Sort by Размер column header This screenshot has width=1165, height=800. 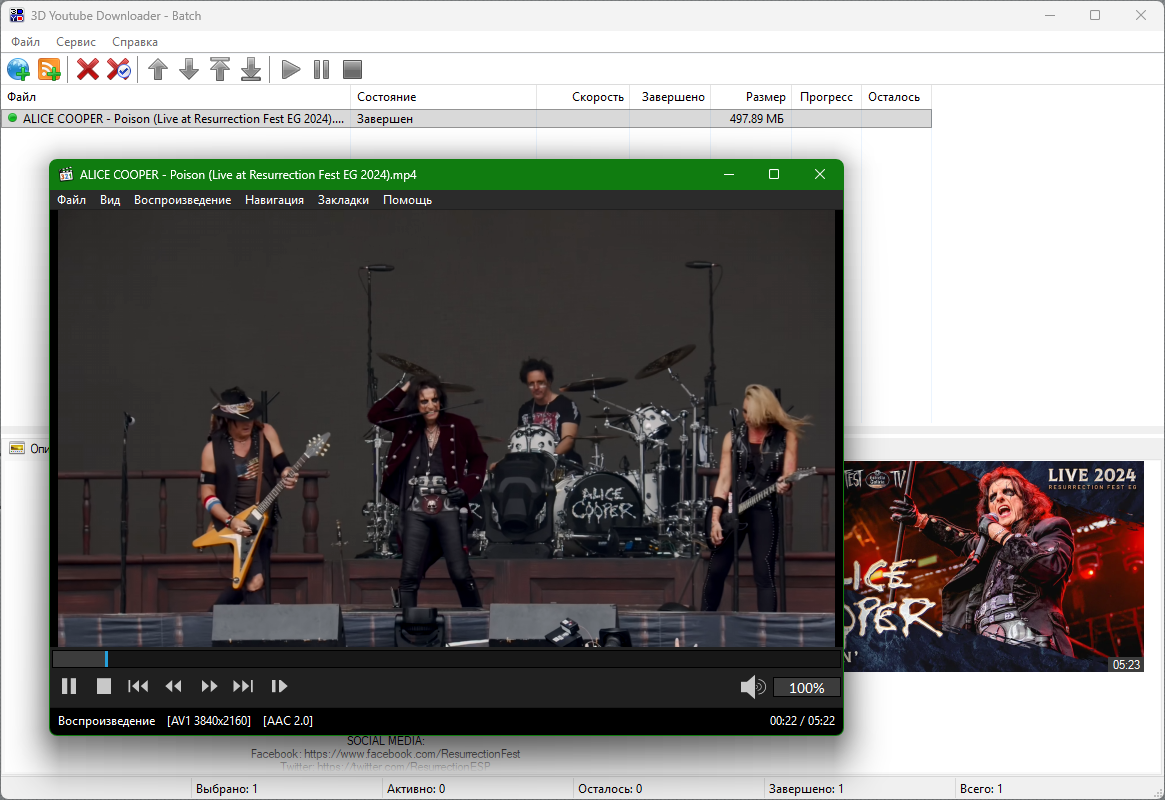tap(751, 97)
